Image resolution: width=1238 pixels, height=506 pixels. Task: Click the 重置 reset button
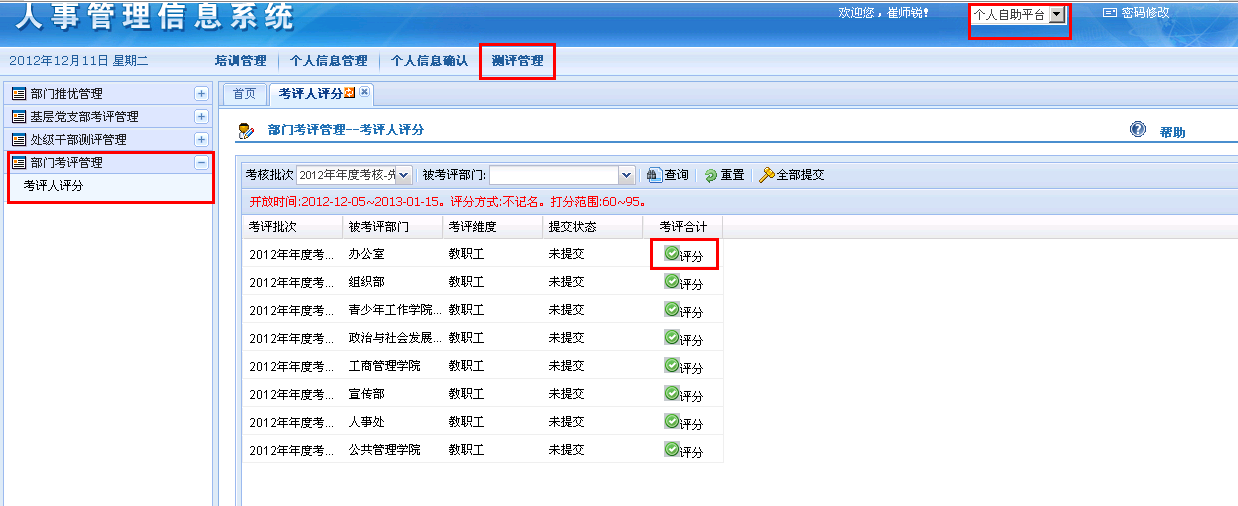(724, 175)
